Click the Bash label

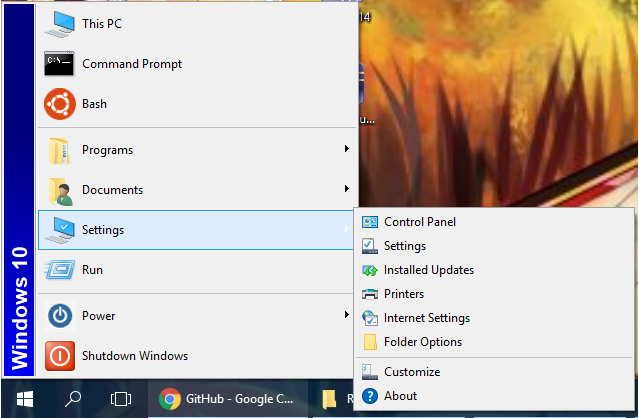tap(95, 104)
